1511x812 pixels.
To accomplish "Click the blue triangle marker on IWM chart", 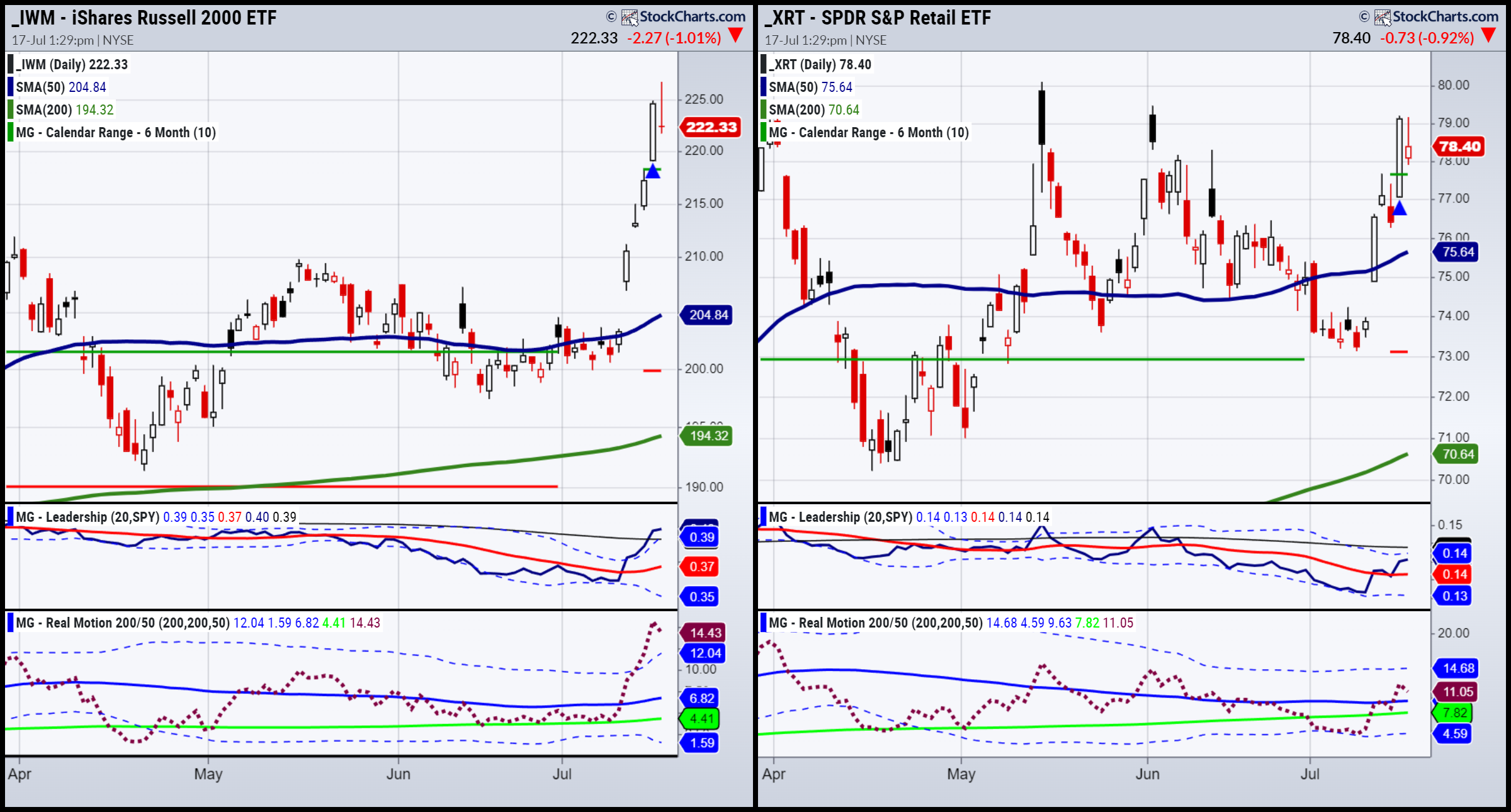I will (x=652, y=171).
